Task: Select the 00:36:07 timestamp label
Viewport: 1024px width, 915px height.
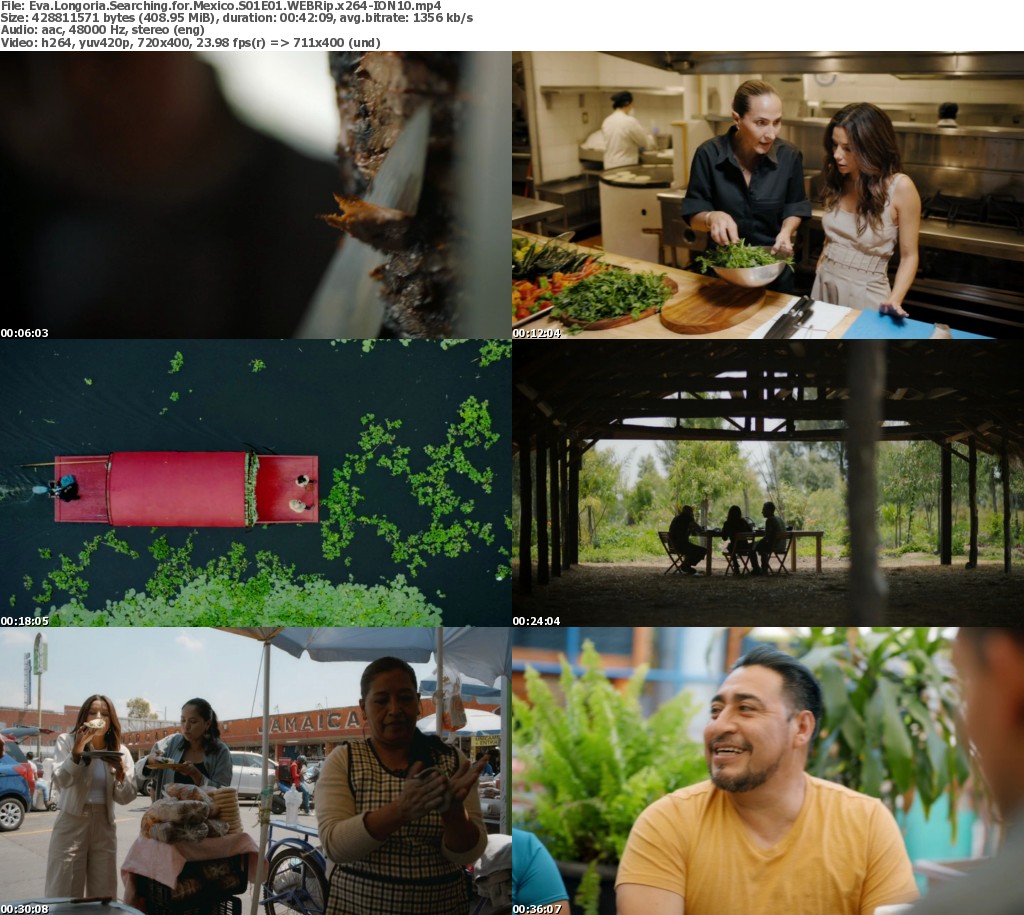Action: (537, 909)
